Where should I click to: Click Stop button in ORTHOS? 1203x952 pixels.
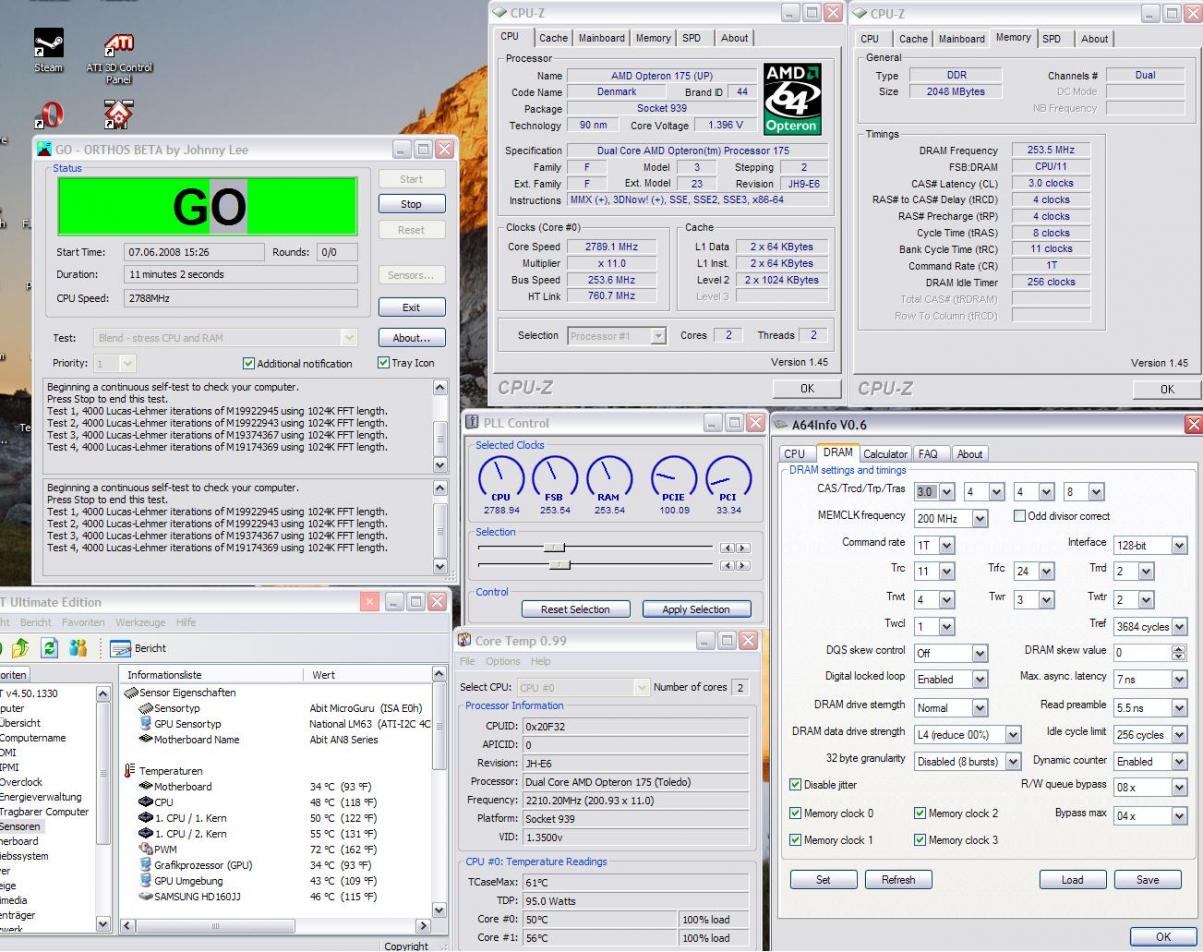coord(411,204)
